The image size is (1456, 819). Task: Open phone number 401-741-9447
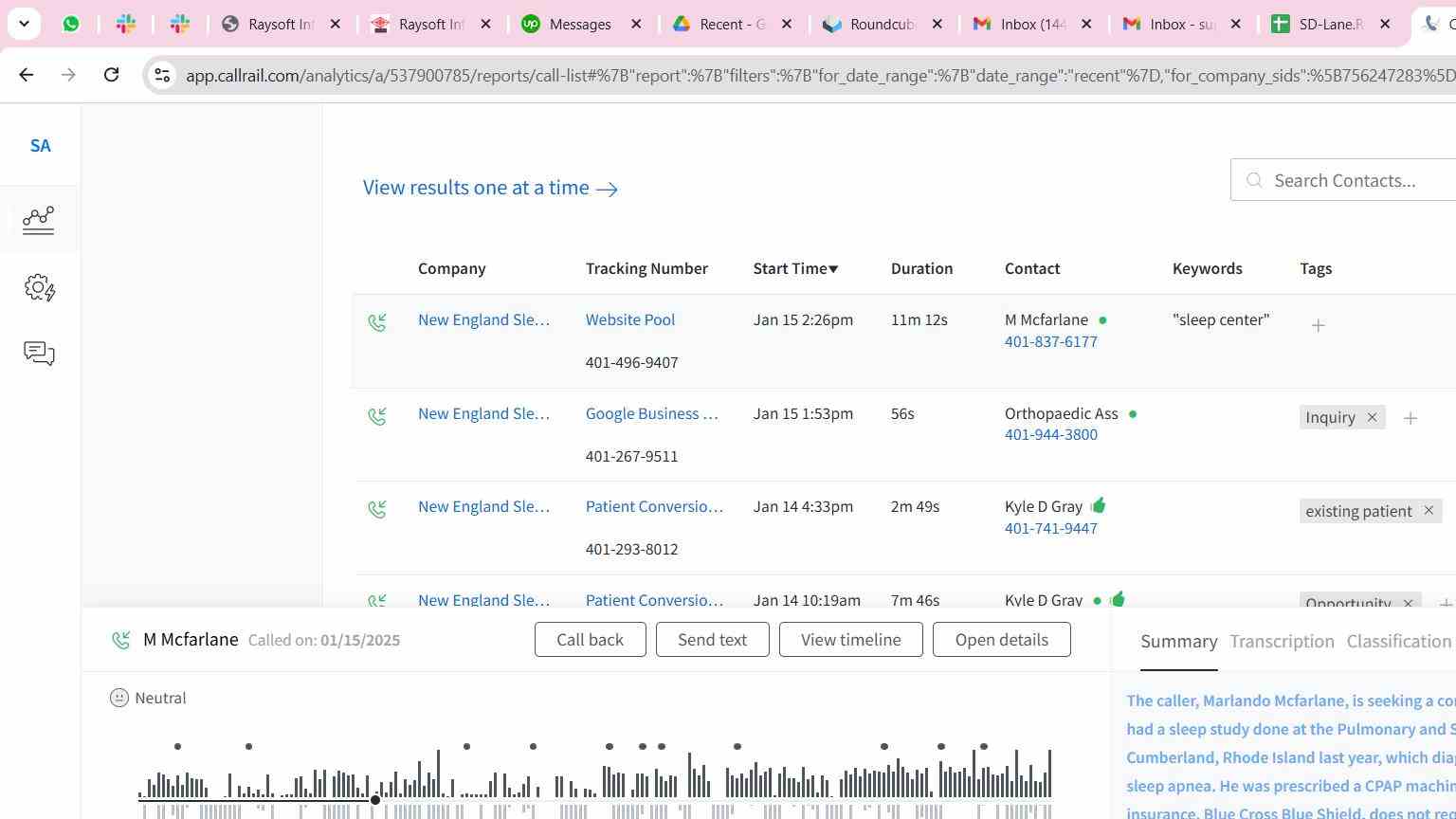[1050, 528]
